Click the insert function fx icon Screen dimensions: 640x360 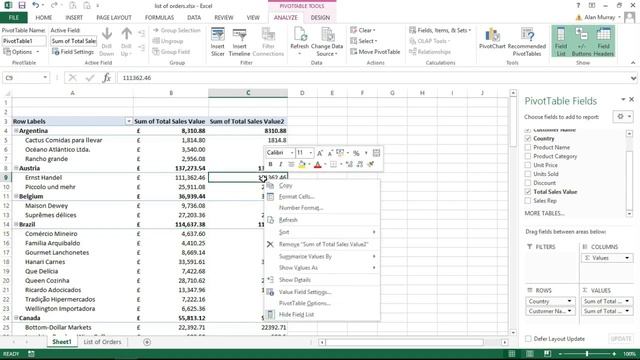(107, 78)
